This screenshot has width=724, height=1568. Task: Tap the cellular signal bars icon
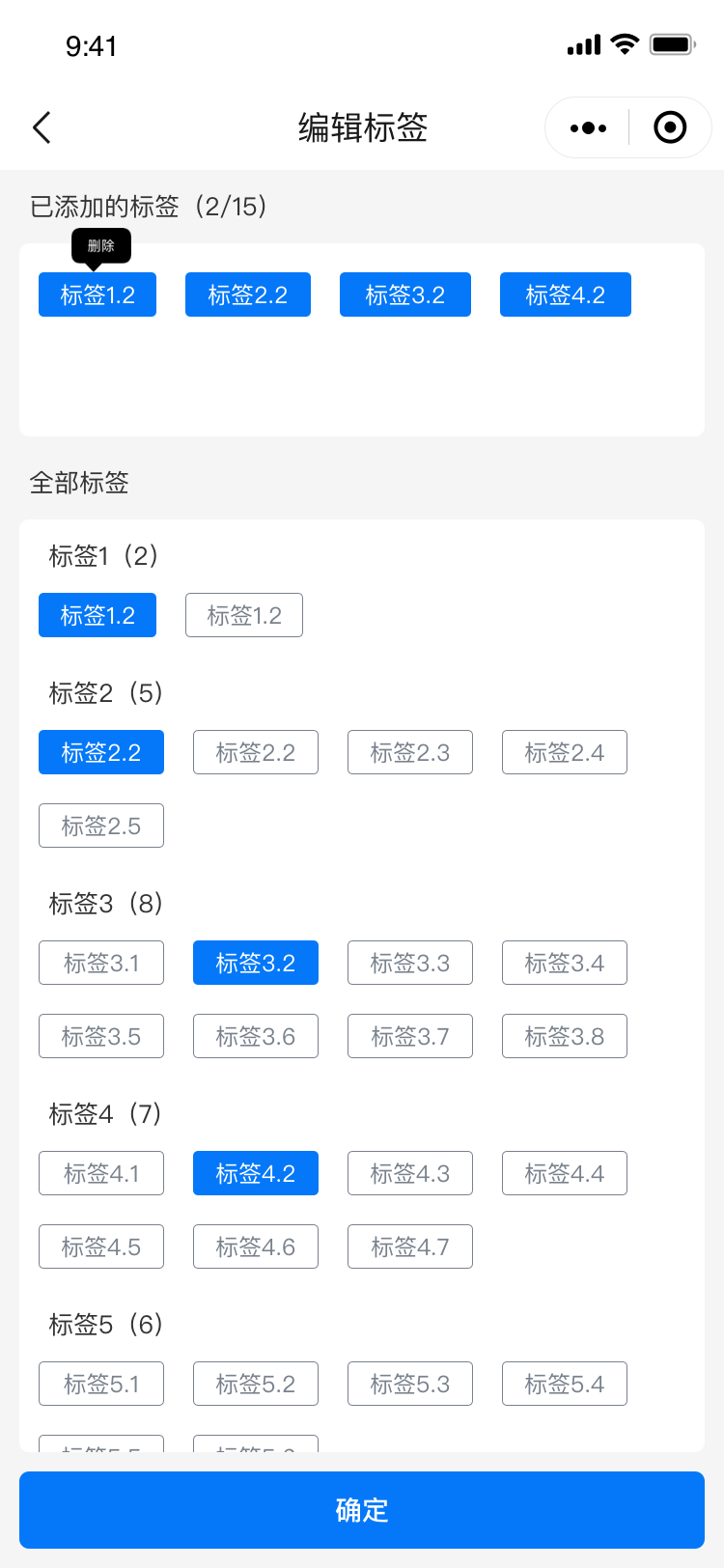584,44
